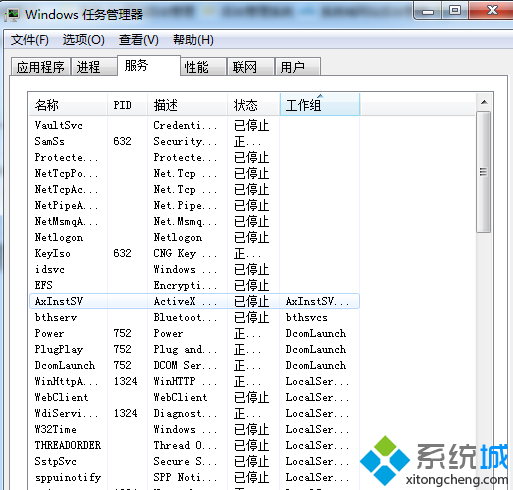Click the Task Manager title bar icon
This screenshot has height=490, width=513.
tap(12, 15)
